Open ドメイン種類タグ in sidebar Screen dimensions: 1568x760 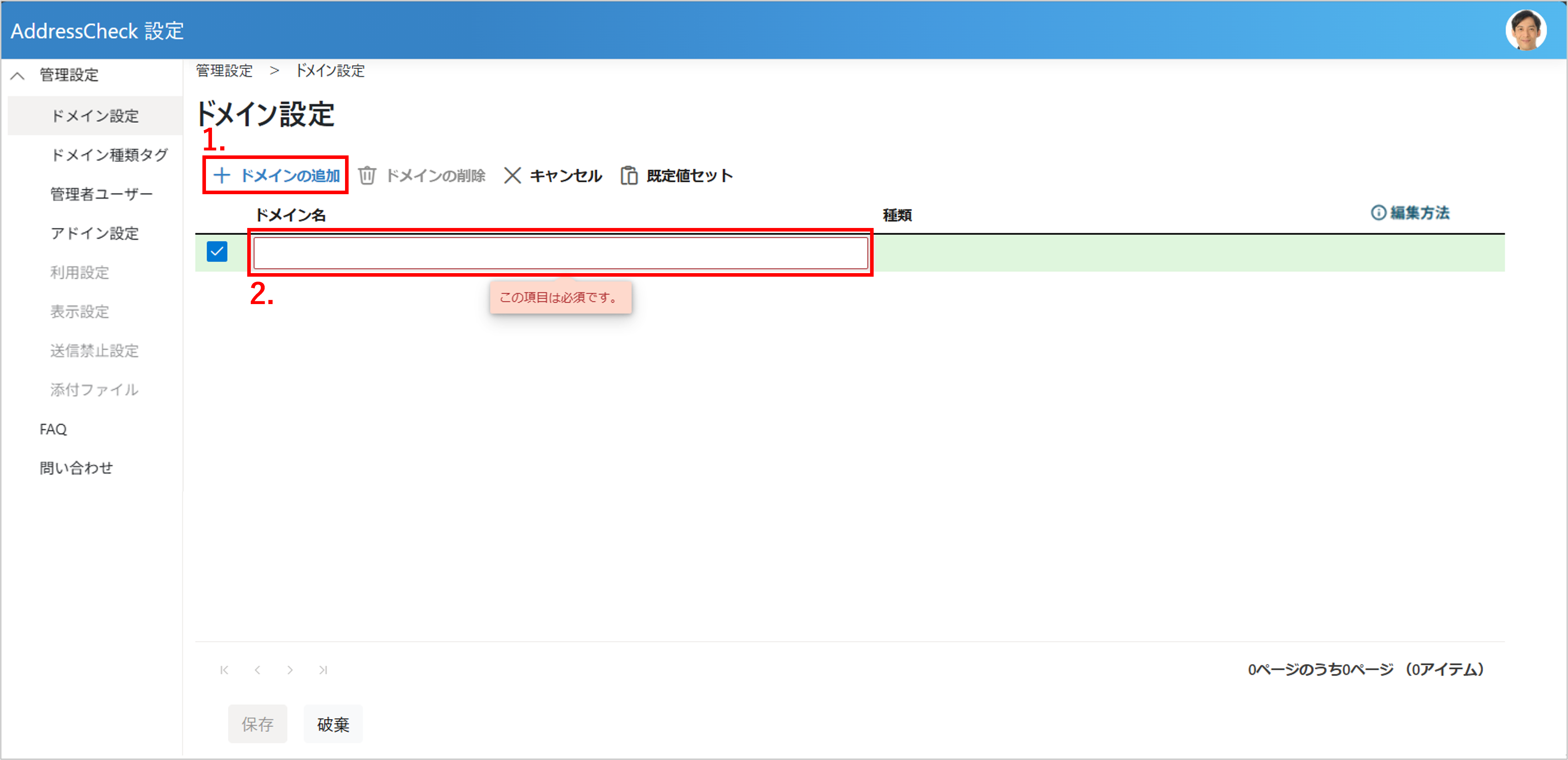pos(109,155)
